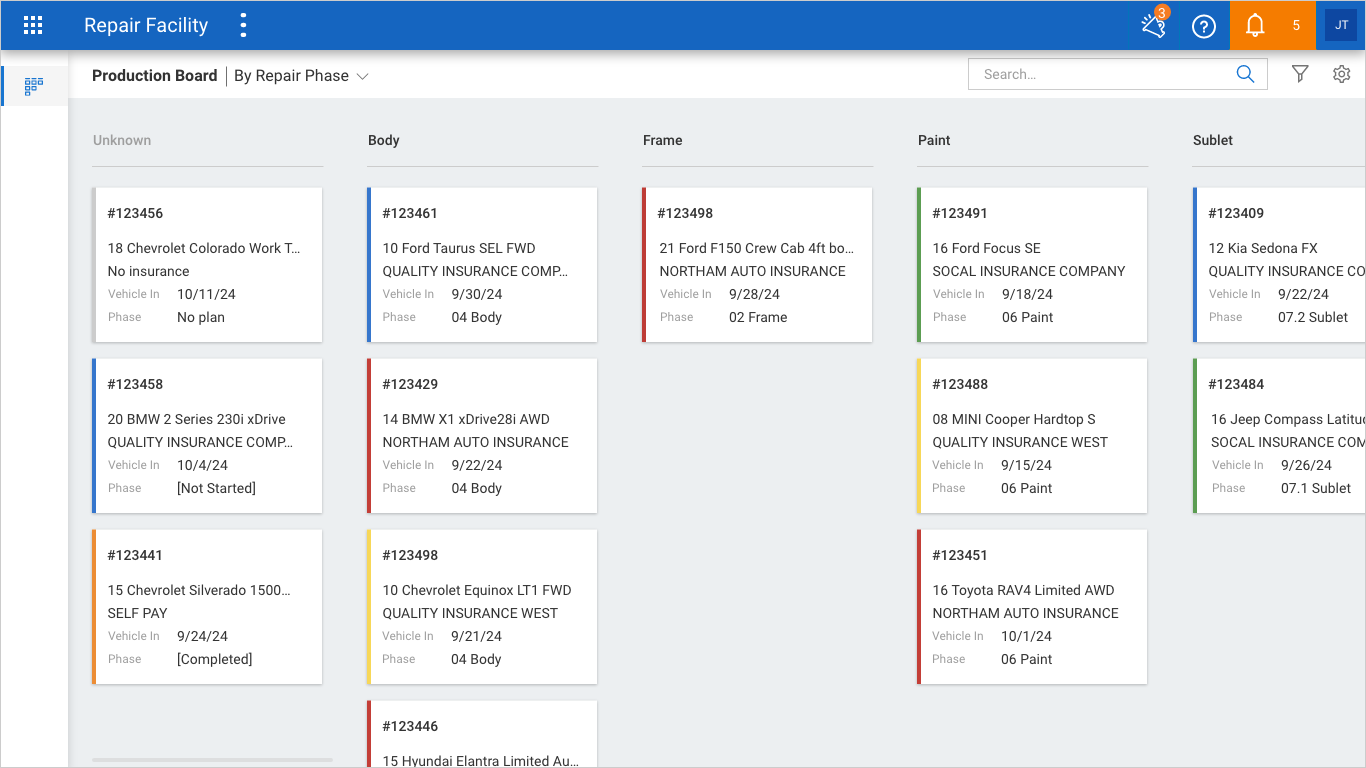1366x768 pixels.
Task: Click the No plan phase value
Action: (x=201, y=317)
